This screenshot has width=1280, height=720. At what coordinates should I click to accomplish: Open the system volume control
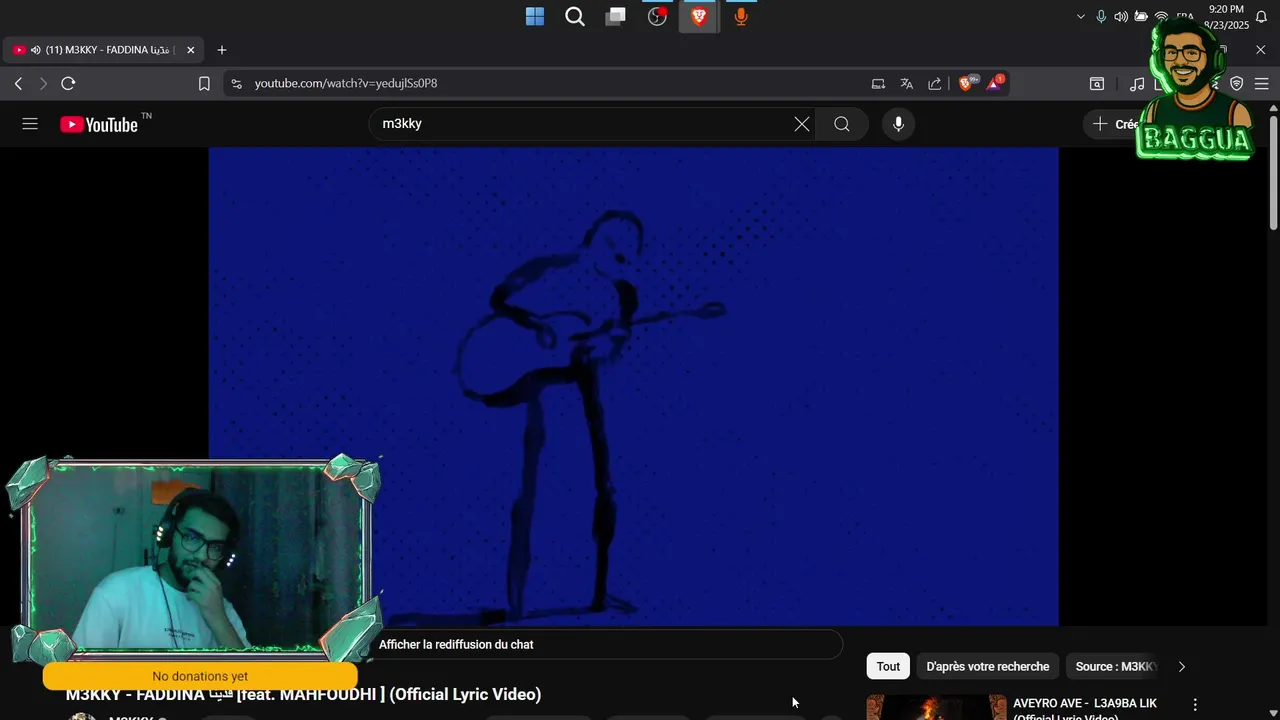click(1121, 17)
